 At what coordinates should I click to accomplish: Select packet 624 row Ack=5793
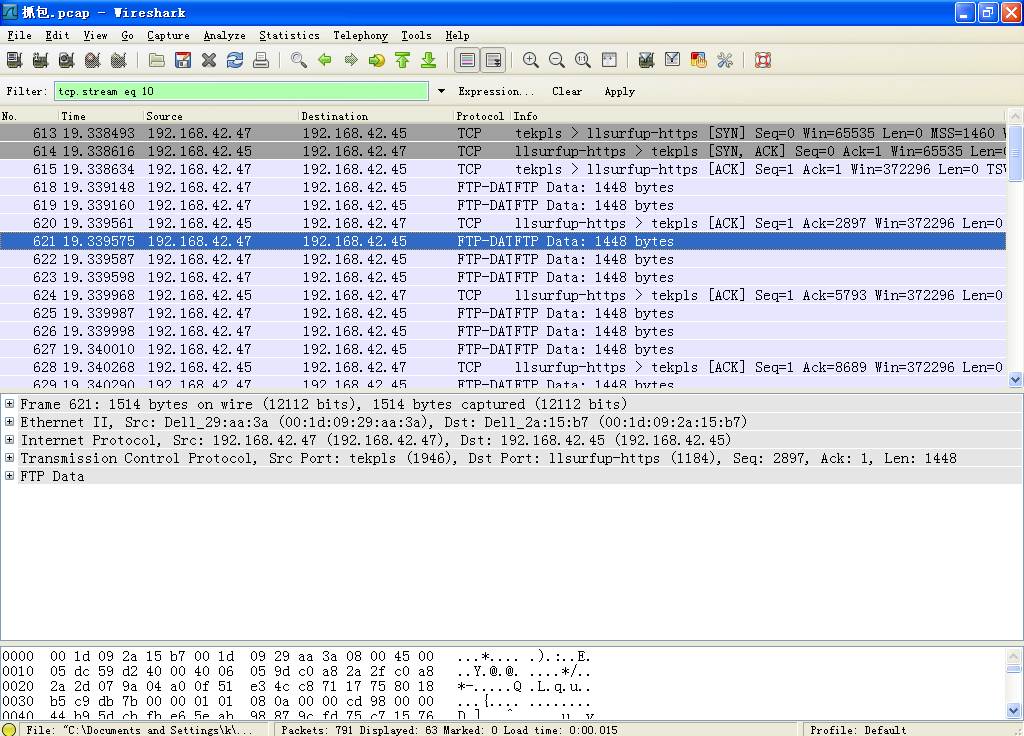point(503,295)
